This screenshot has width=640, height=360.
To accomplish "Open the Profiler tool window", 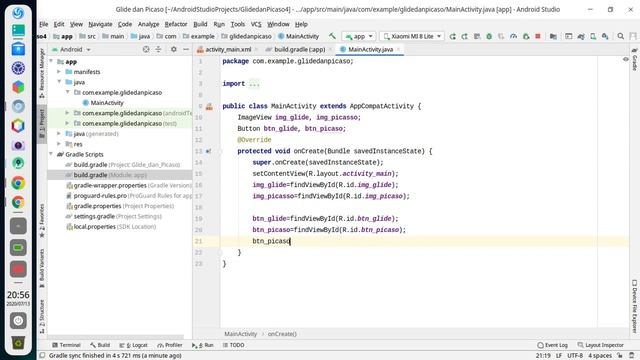I will tap(170, 345).
